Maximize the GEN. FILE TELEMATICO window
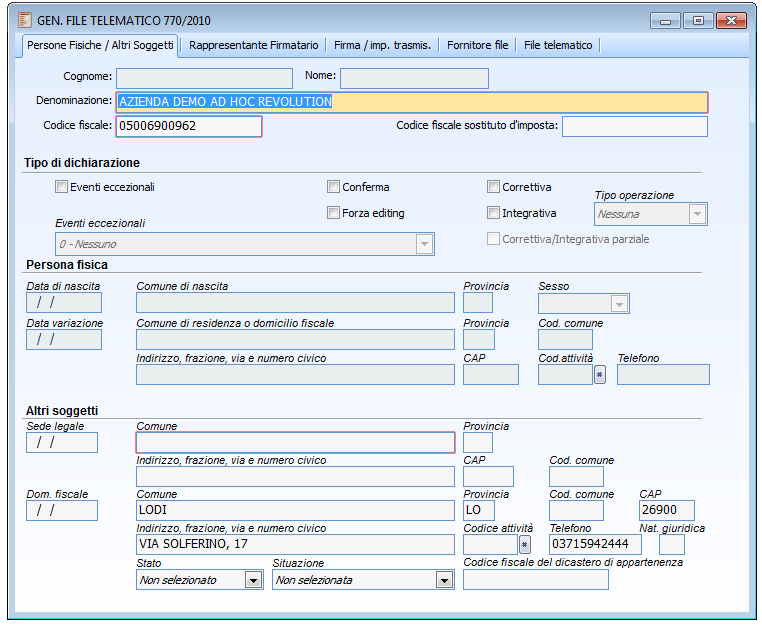This screenshot has width=762, height=625. (x=698, y=21)
